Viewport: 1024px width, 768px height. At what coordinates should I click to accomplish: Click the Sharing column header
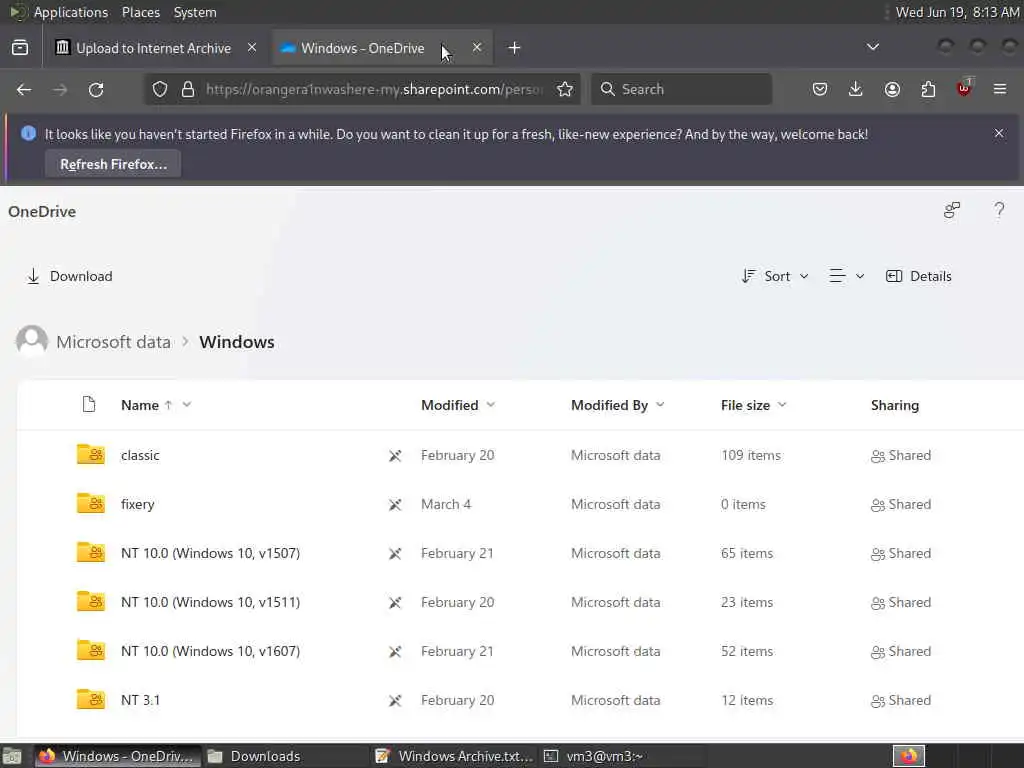point(895,405)
